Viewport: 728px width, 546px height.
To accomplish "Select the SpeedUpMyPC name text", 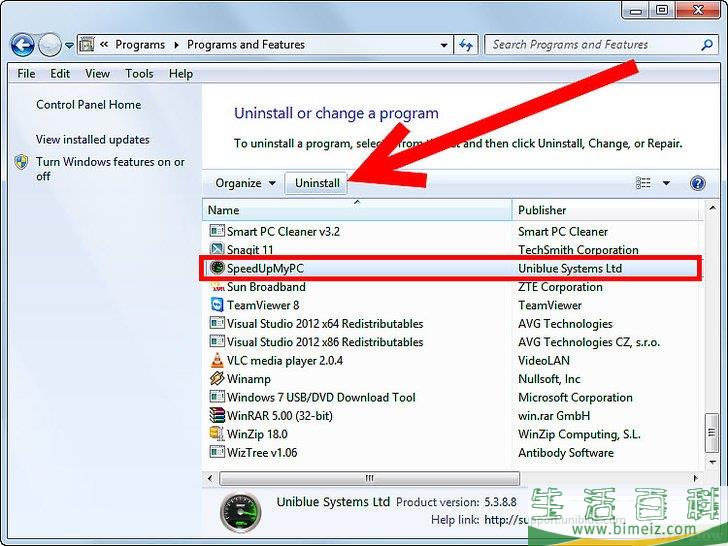I will pos(265,268).
